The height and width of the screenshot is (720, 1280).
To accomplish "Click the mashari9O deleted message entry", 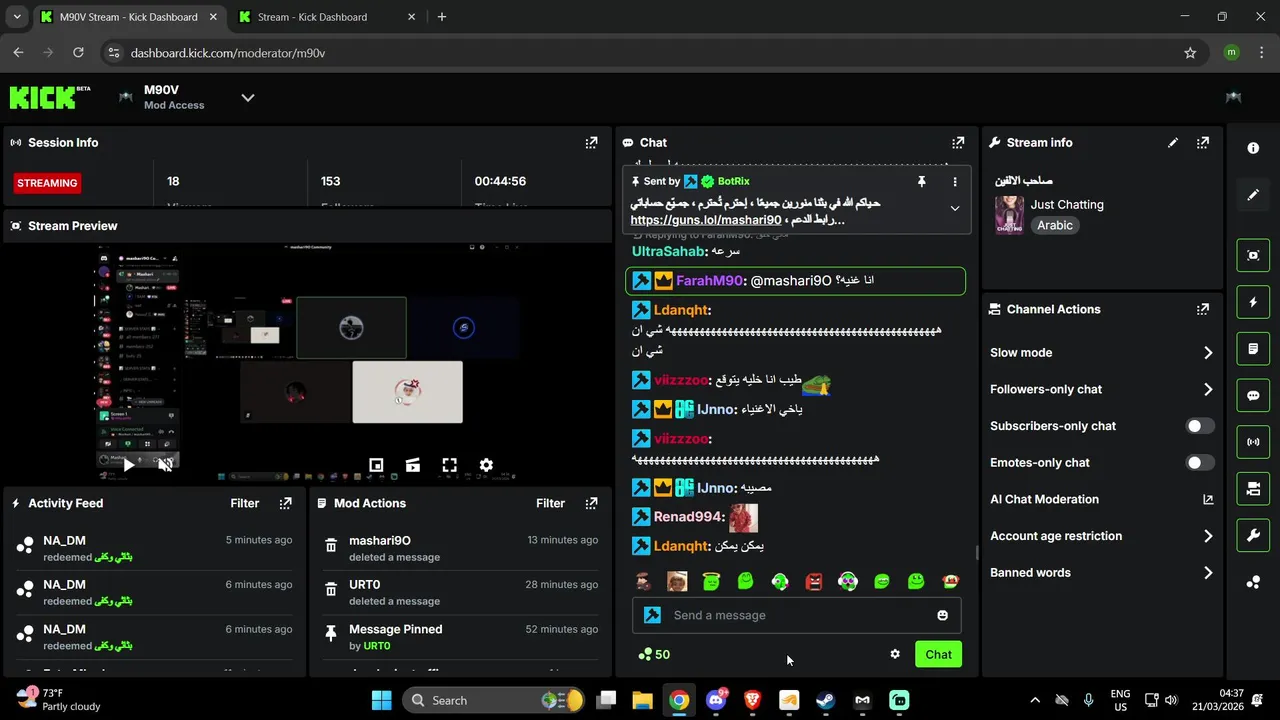I will [461, 548].
